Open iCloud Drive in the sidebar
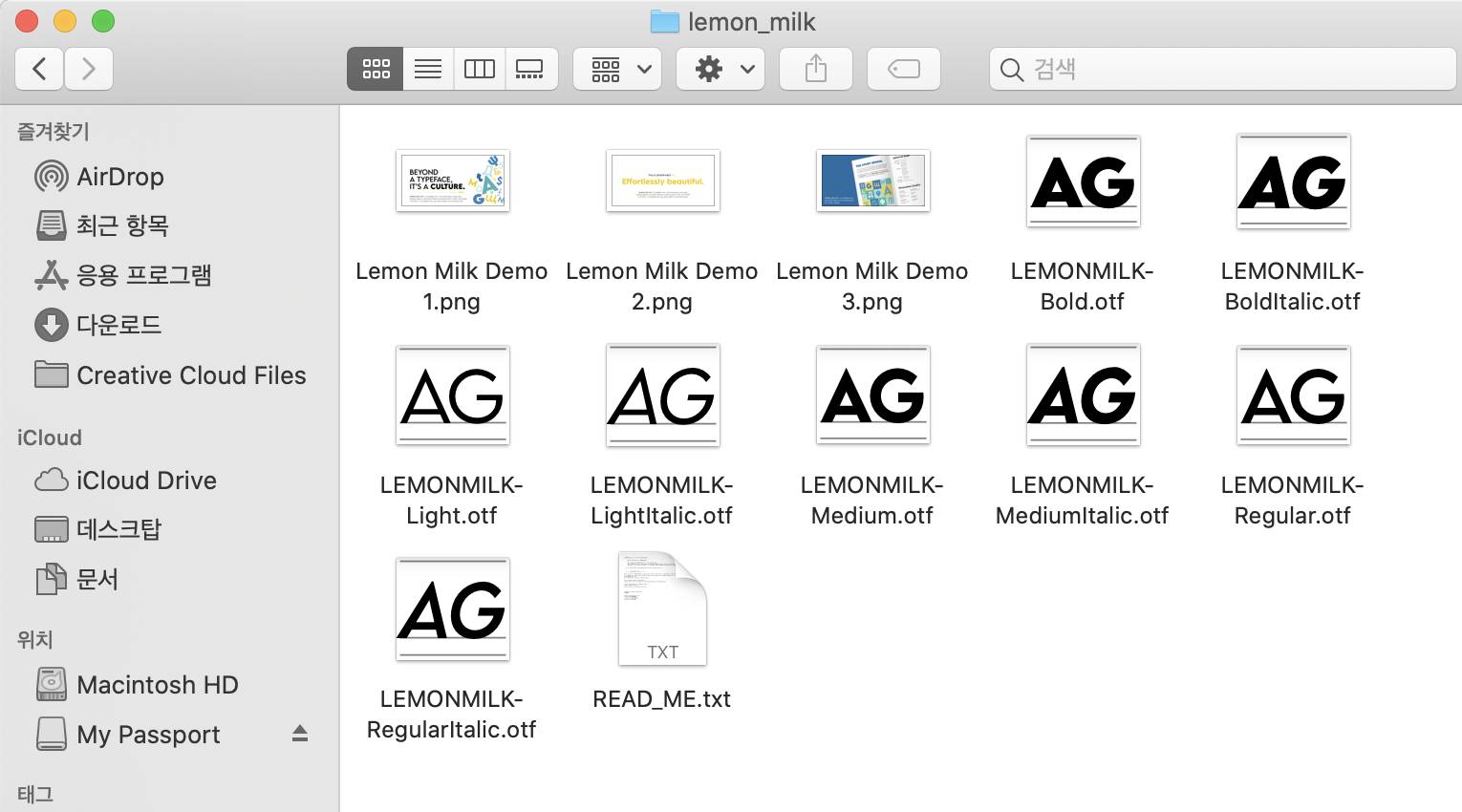 125,481
